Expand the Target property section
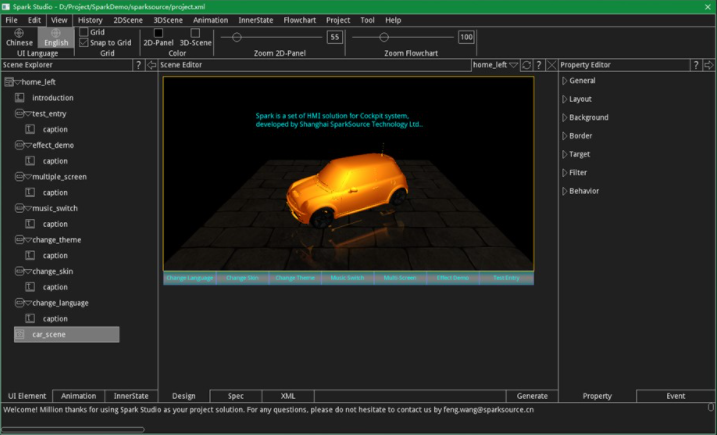The width and height of the screenshot is (717, 435). 565,154
